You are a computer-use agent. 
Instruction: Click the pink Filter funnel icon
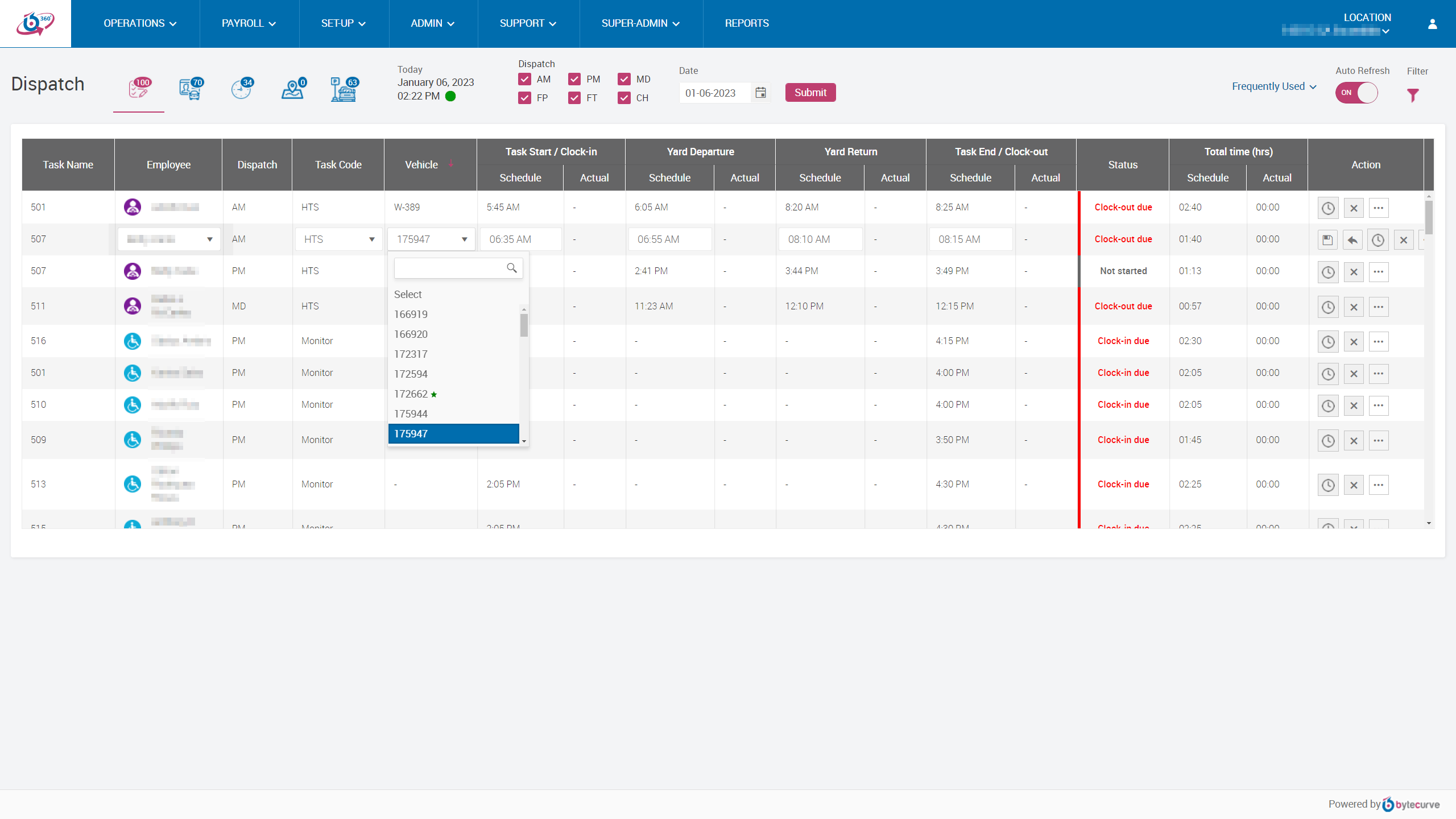coord(1413,95)
